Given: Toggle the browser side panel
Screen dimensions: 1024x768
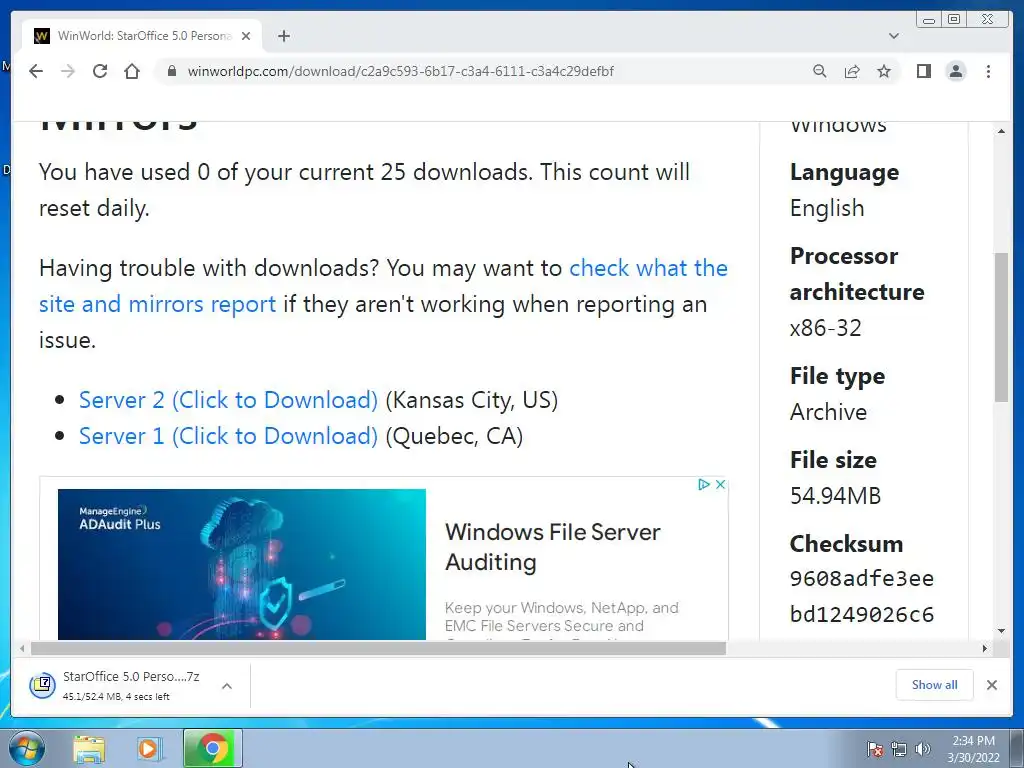Looking at the screenshot, I should click(x=923, y=71).
